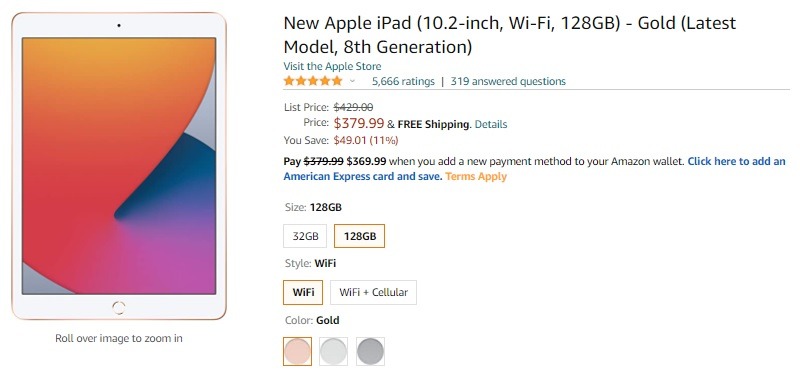The image size is (800, 373).
Task: Click the product title text
Action: [x=510, y=35]
